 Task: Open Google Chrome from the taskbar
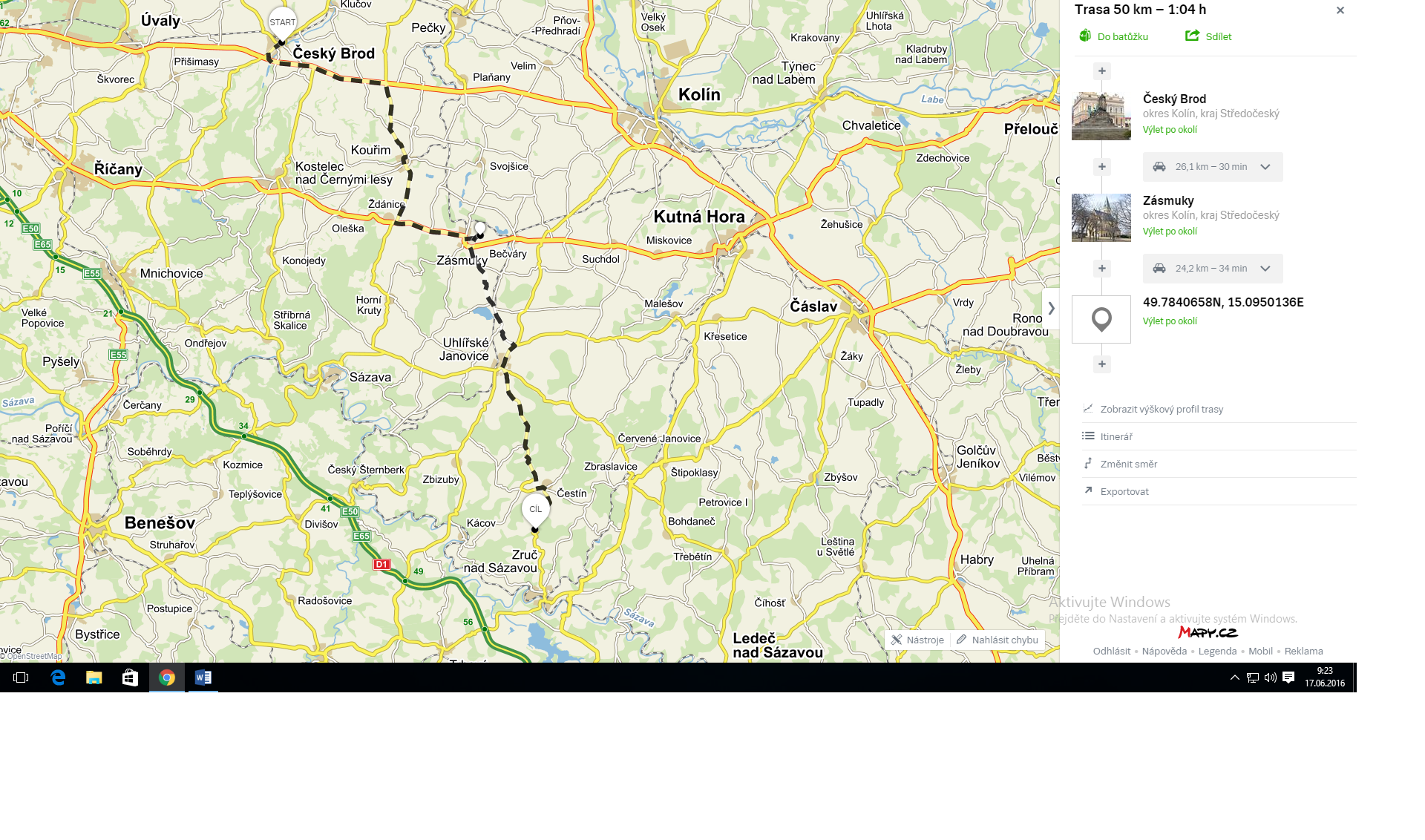click(167, 677)
